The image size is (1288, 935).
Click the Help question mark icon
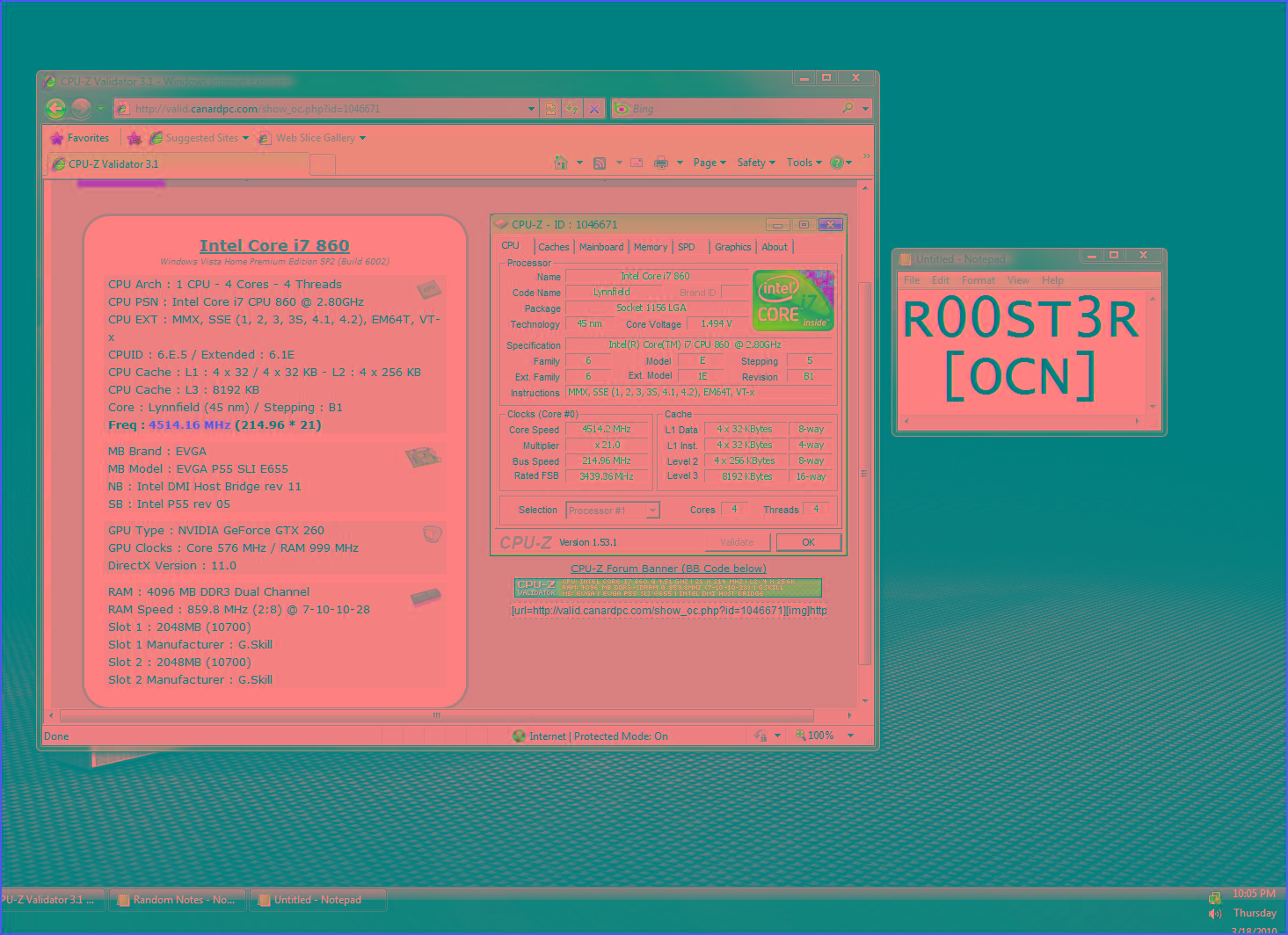pyautogui.click(x=837, y=163)
